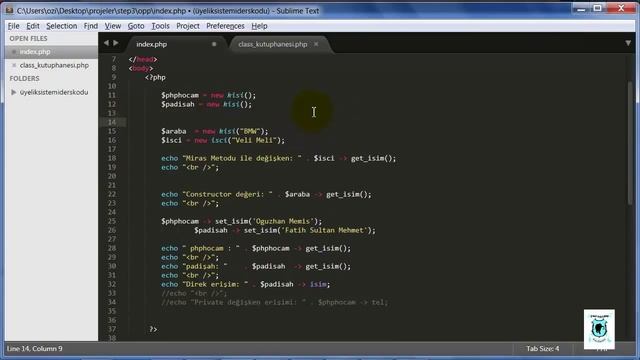Screen dimensions: 640x360
Task: Select the üyeliksistemiderskodu folder name
Action: click(x=54, y=92)
